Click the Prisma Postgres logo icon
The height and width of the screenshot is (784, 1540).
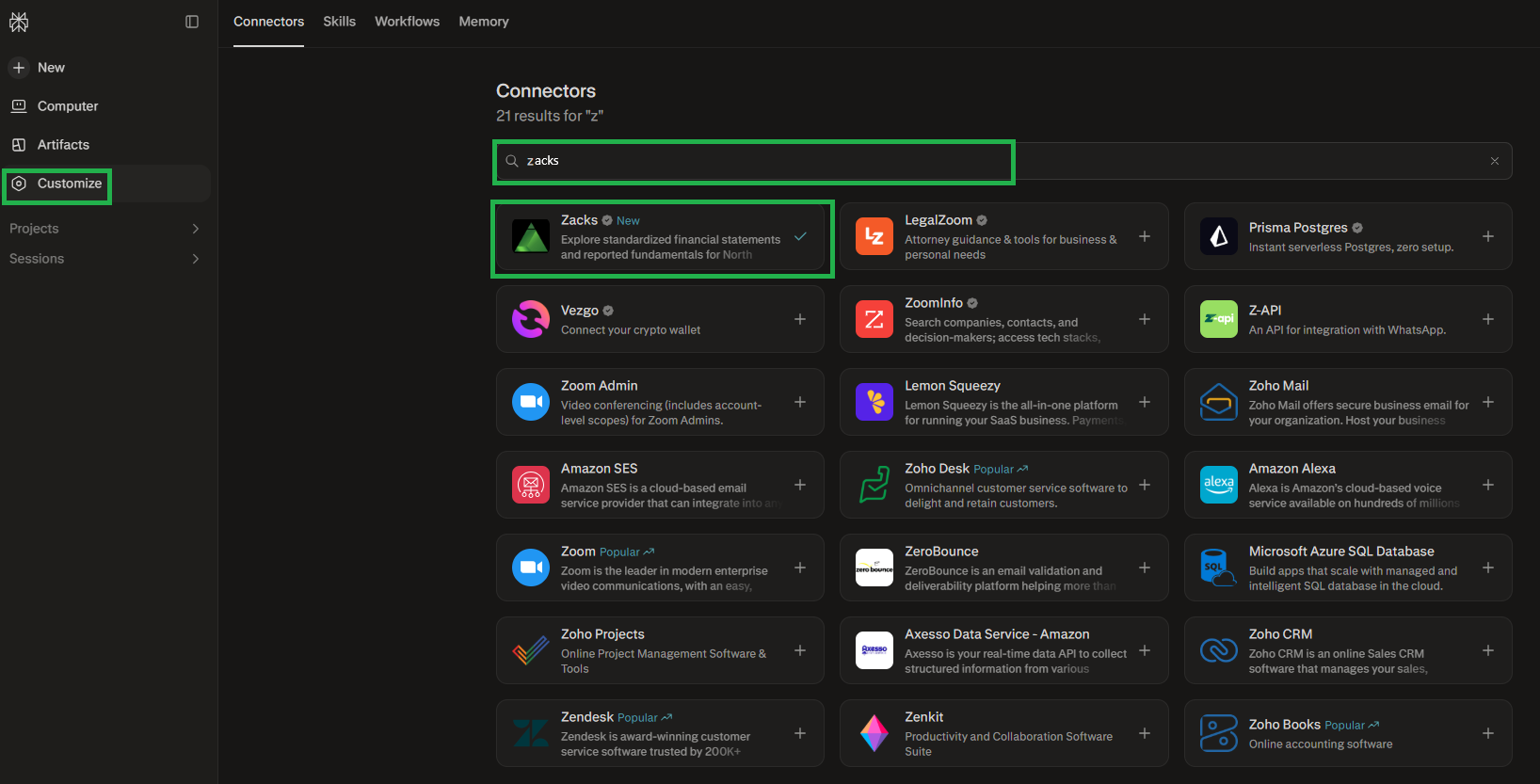[x=1219, y=236]
